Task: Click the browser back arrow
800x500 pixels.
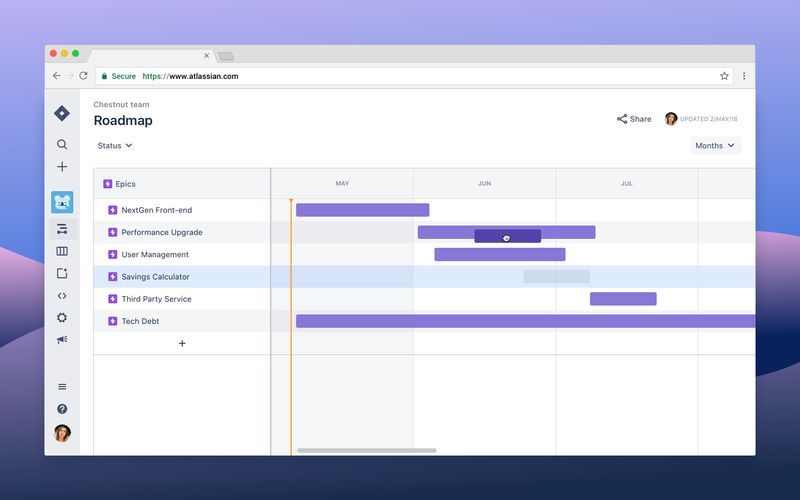Action: coord(56,76)
